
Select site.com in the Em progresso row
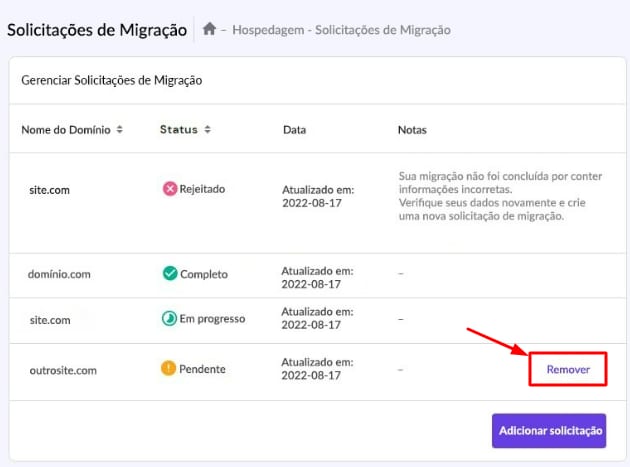point(49,320)
